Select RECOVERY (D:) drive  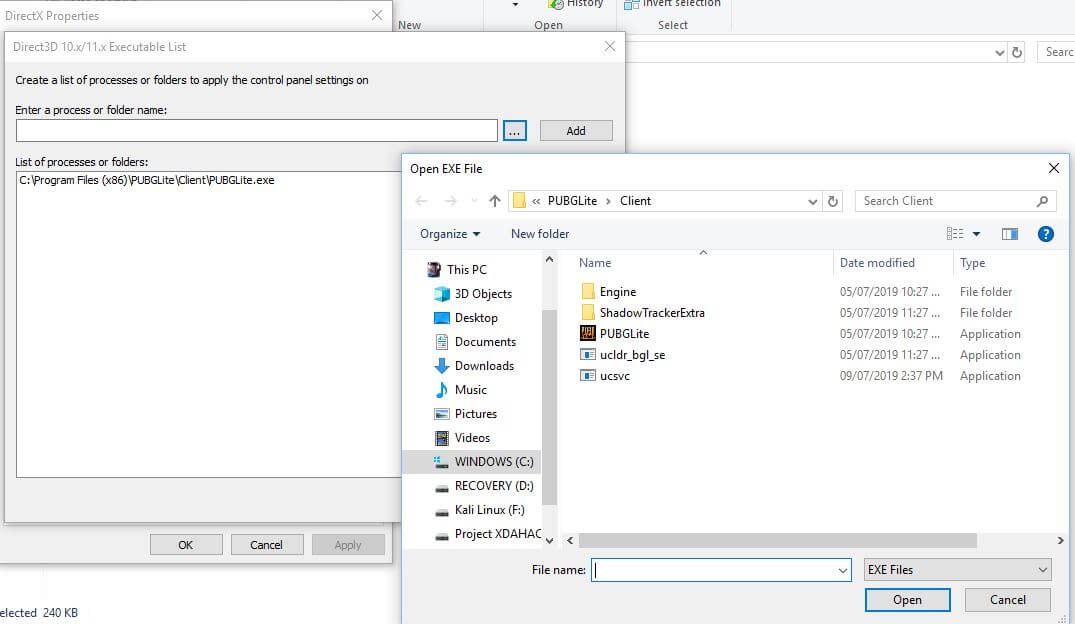pyautogui.click(x=494, y=485)
